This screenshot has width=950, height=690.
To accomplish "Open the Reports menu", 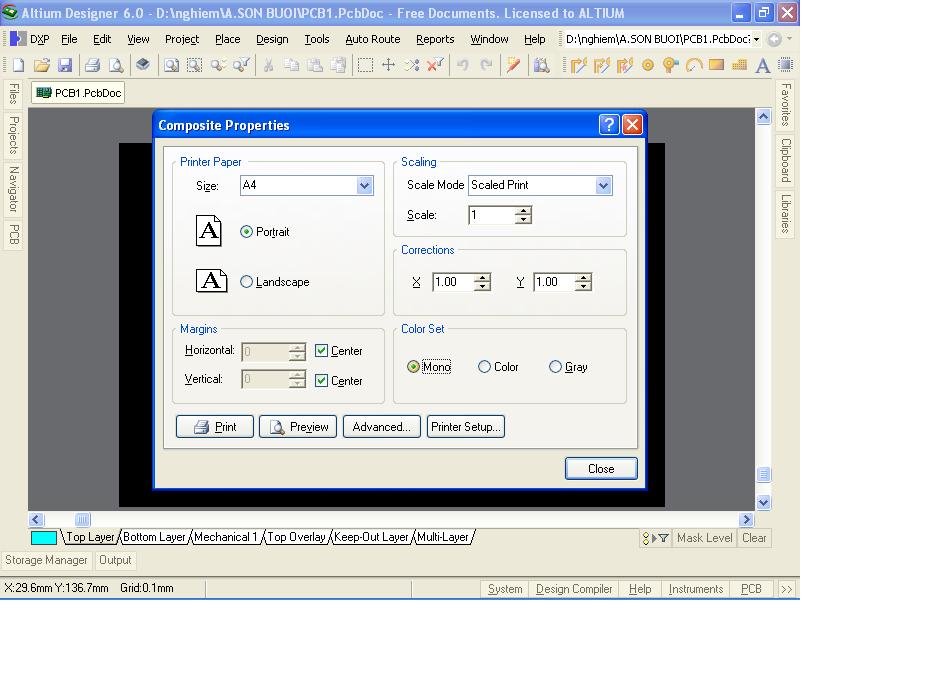I will pos(435,39).
